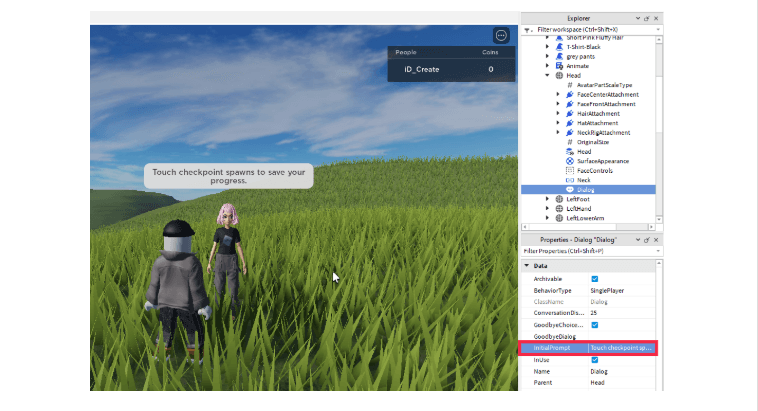This screenshot has height=411, width=758.
Task: Toggle the Archivable checkbox
Action: pos(595,278)
